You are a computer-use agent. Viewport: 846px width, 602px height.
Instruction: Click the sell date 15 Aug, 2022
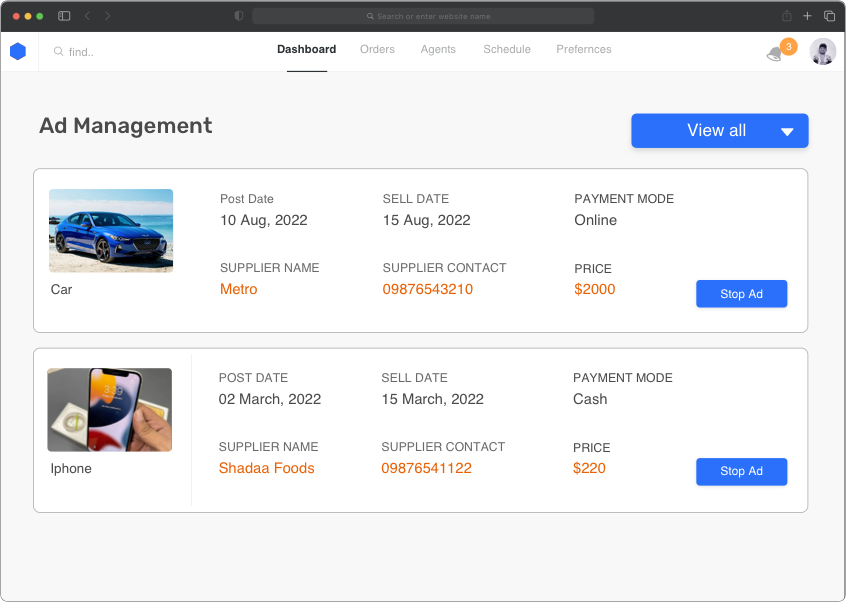click(427, 221)
